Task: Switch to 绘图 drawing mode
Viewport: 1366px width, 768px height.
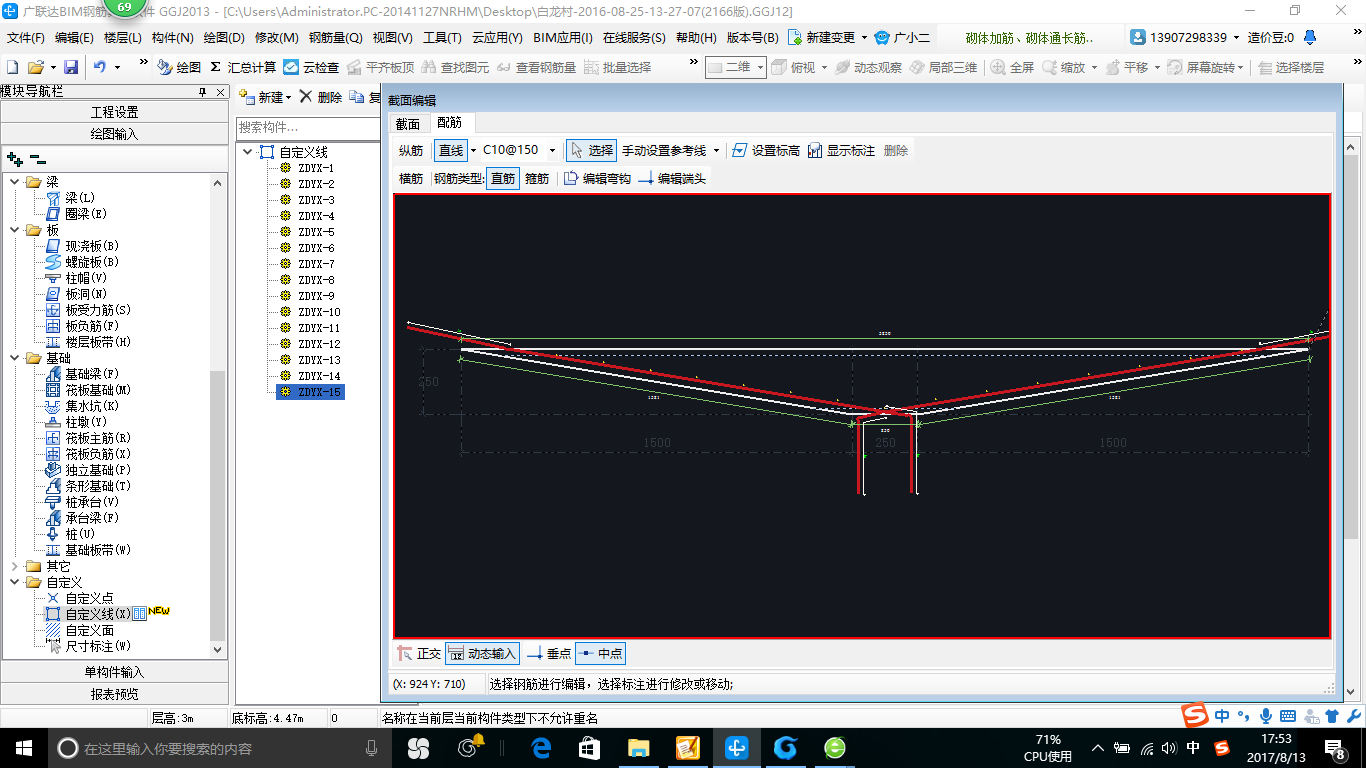Action: pyautogui.click(x=178, y=67)
